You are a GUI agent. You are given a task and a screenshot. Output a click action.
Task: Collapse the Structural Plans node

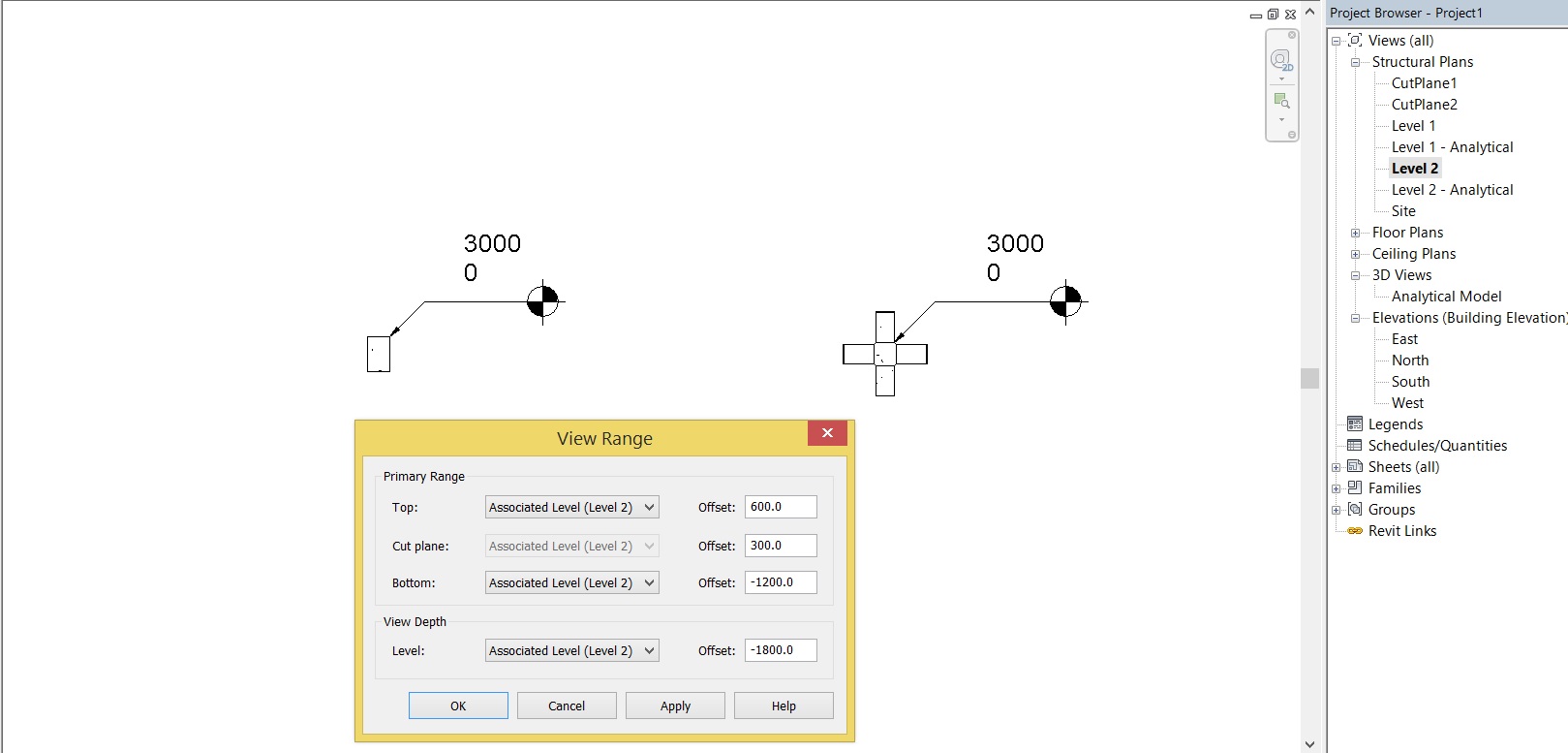1356,62
